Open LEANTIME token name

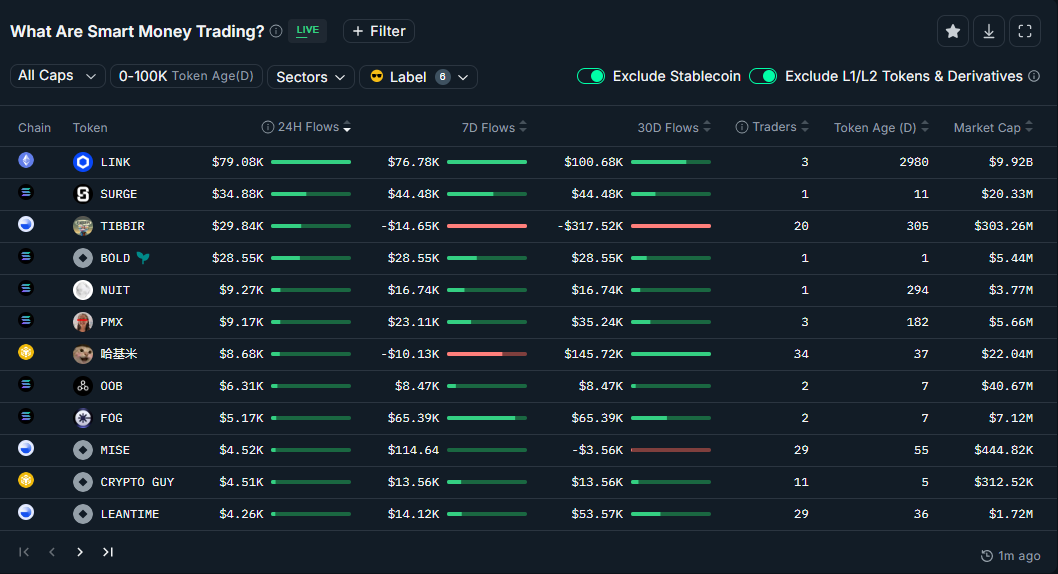tap(130, 514)
